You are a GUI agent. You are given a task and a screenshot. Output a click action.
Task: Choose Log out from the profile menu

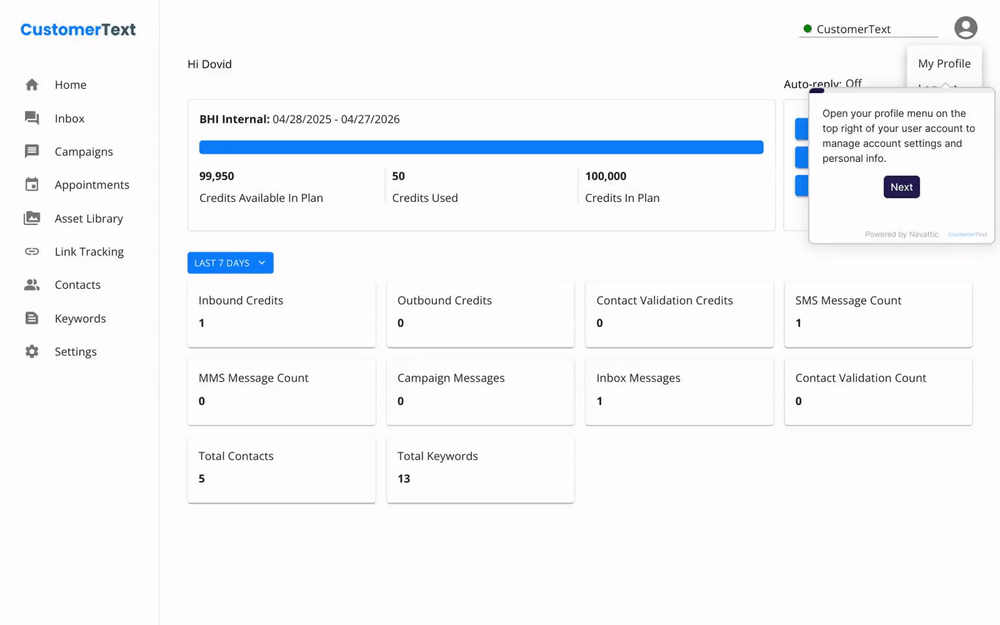938,90
